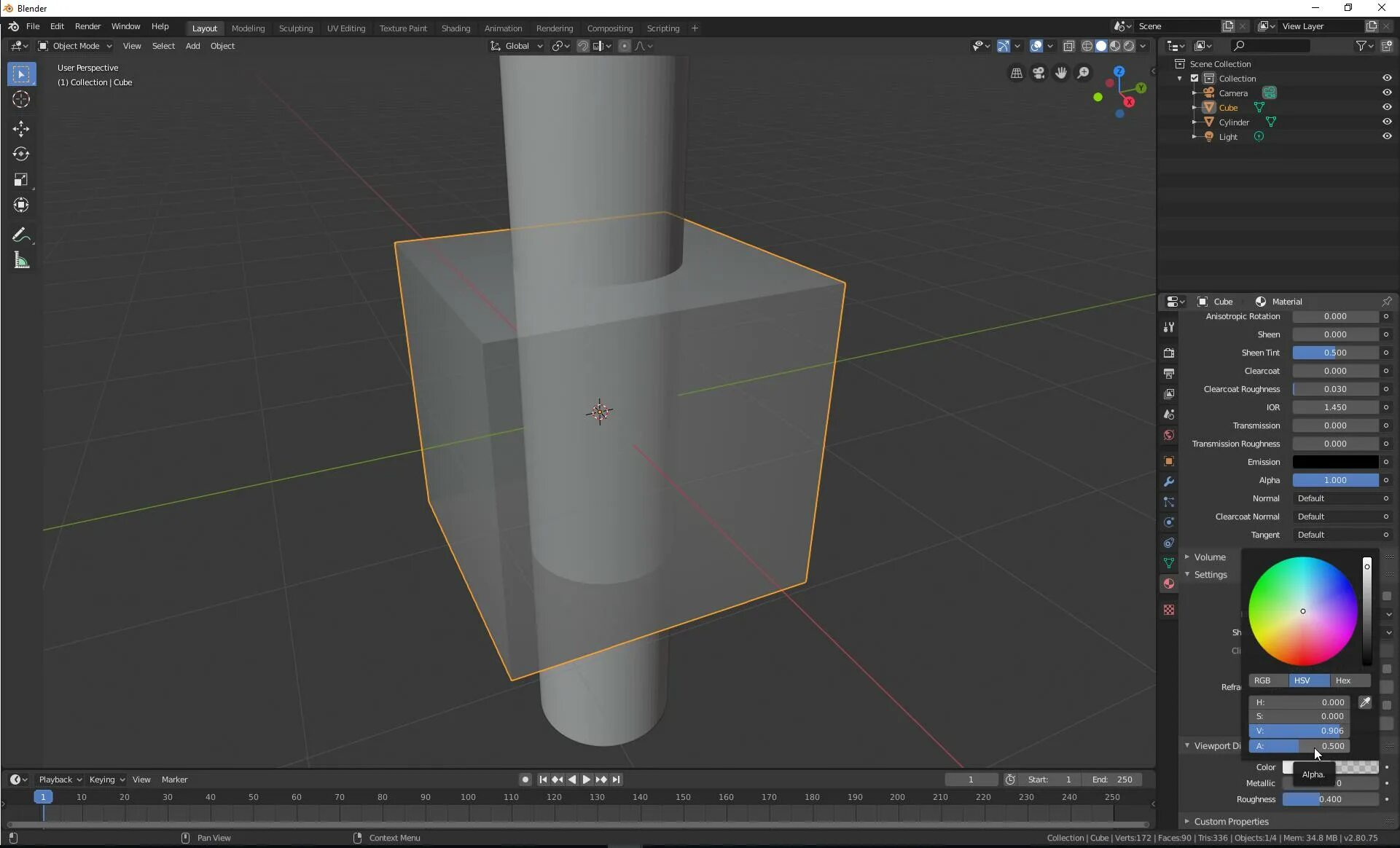Open the Modifier wrench properties tab
Image resolution: width=1400 pixels, height=848 pixels.
click(1169, 482)
